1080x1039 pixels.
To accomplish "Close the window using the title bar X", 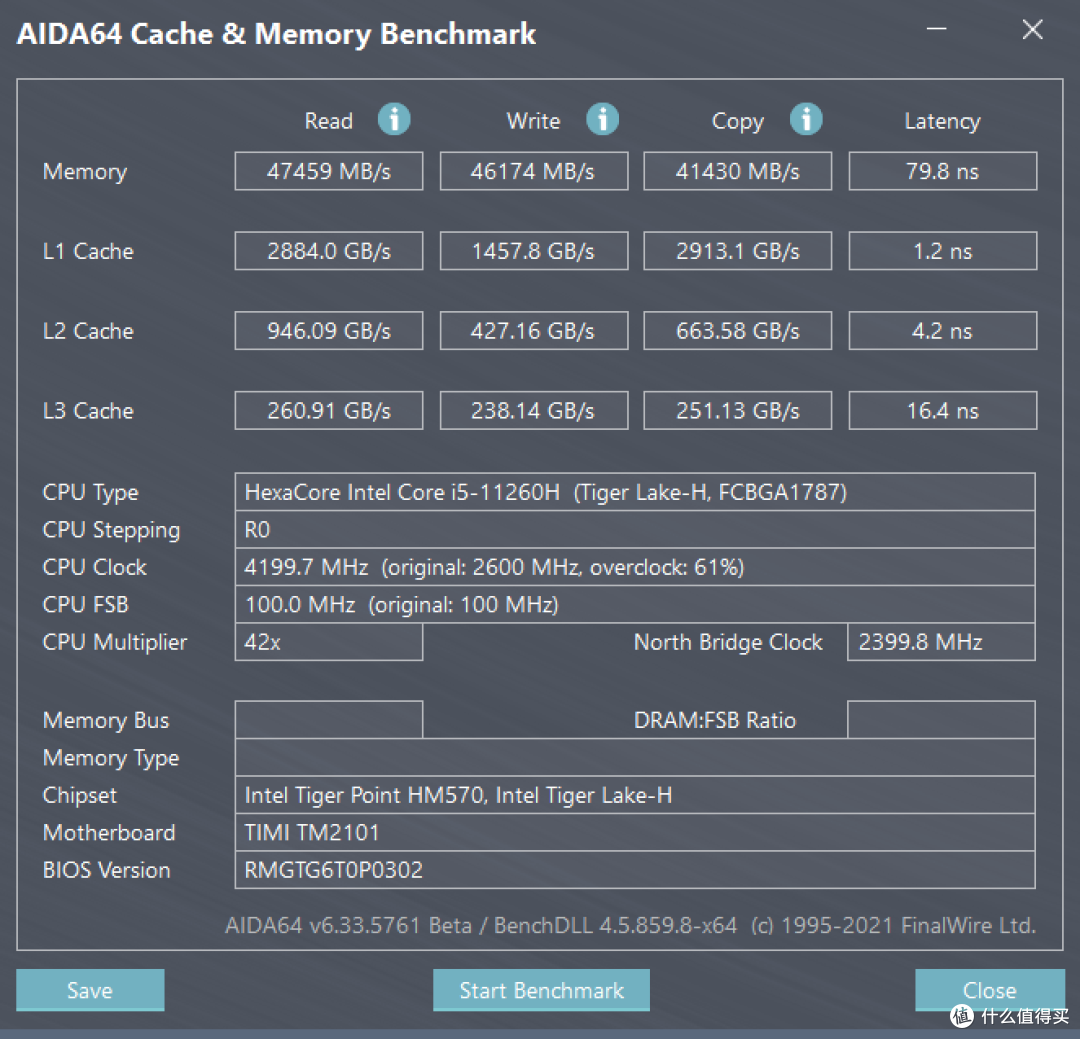I will 1032,30.
